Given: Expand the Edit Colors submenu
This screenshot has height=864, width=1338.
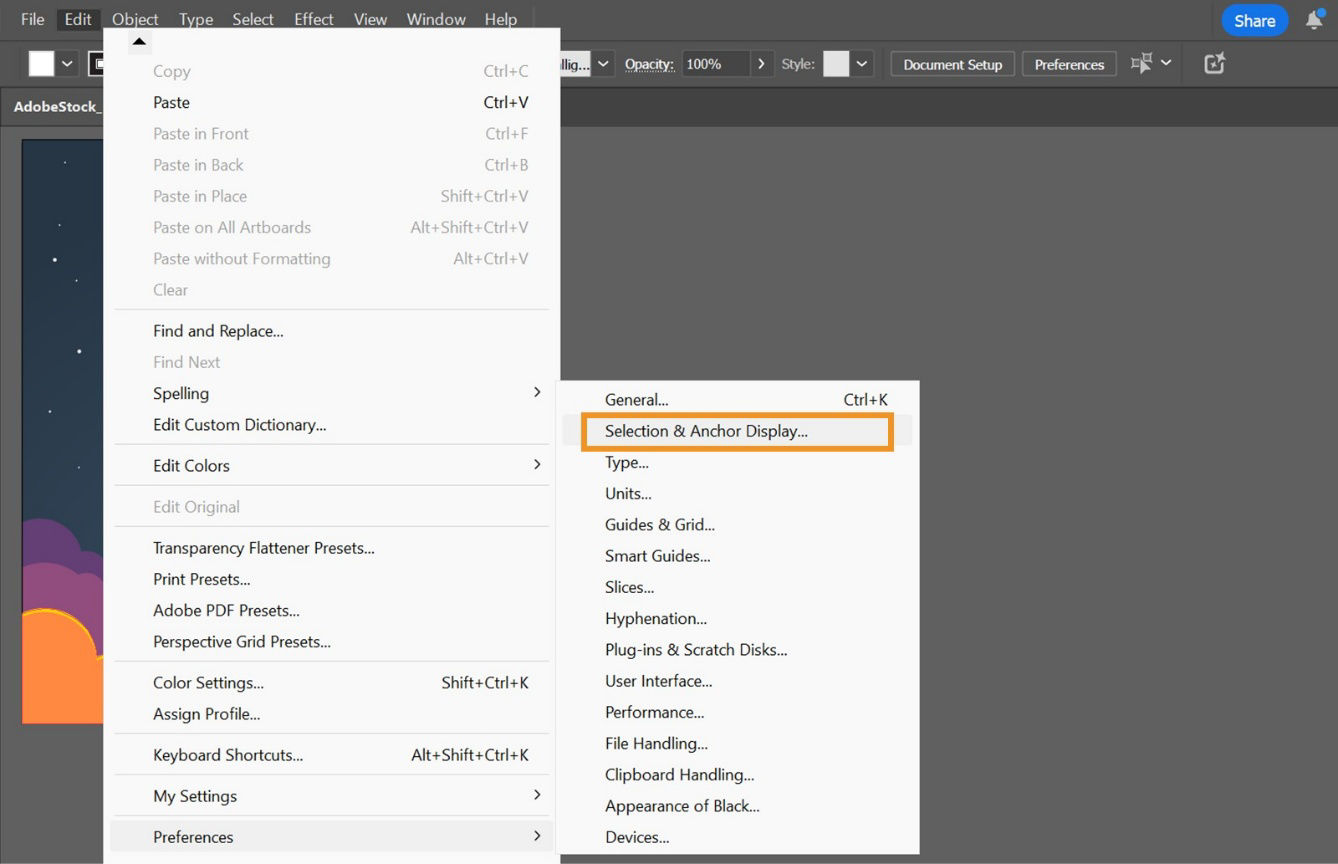Looking at the screenshot, I should 536,465.
